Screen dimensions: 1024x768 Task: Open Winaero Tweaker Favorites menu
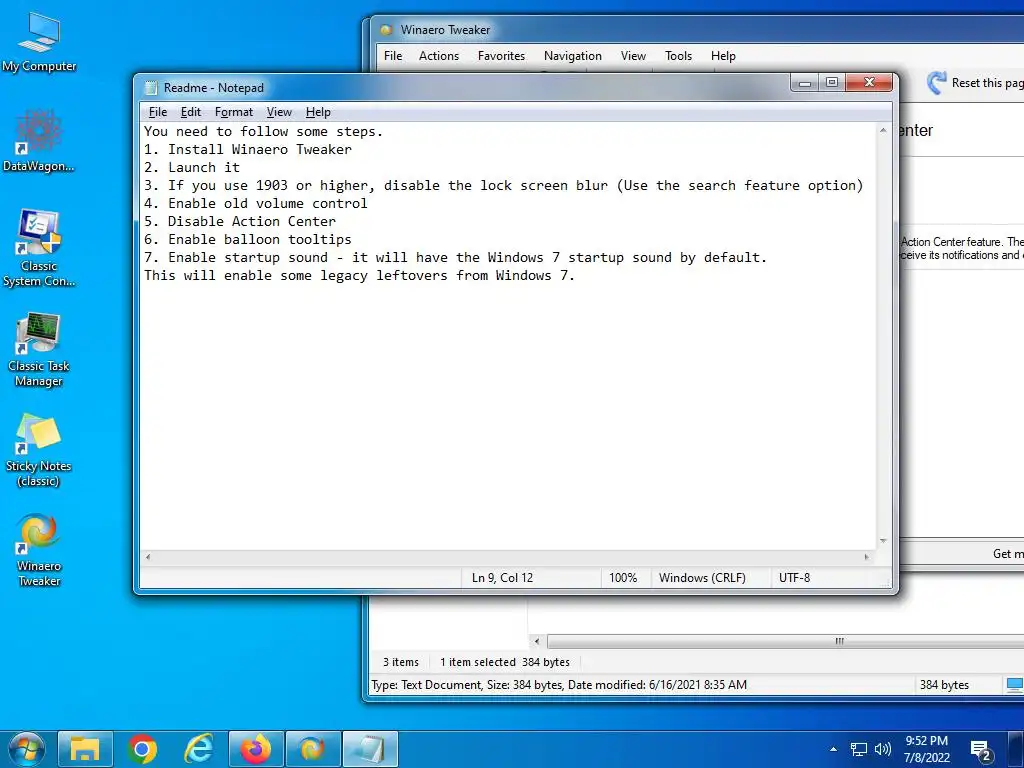(501, 56)
